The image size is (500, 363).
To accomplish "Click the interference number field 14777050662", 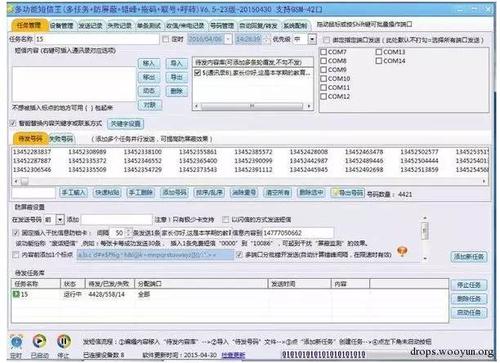I will (x=298, y=233).
